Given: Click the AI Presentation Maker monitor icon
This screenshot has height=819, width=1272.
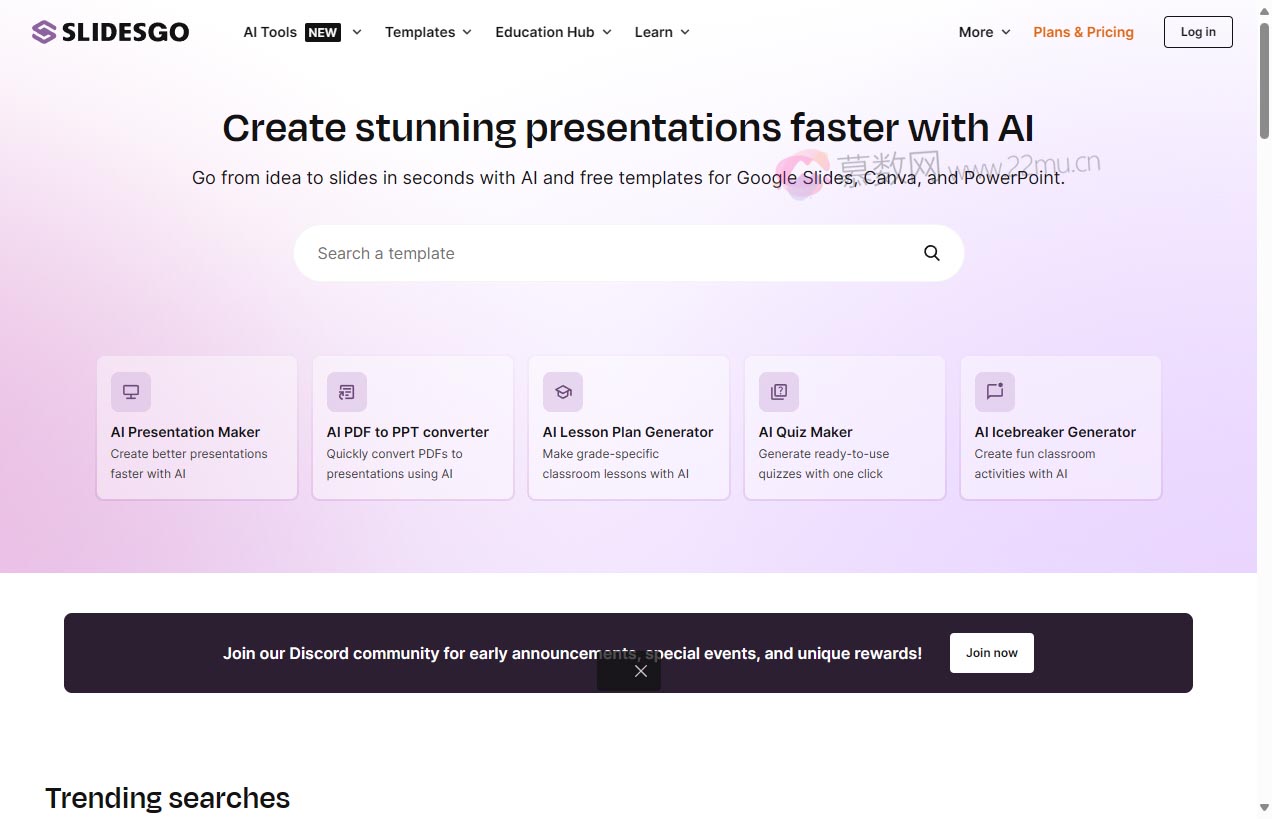Looking at the screenshot, I should pyautogui.click(x=131, y=392).
